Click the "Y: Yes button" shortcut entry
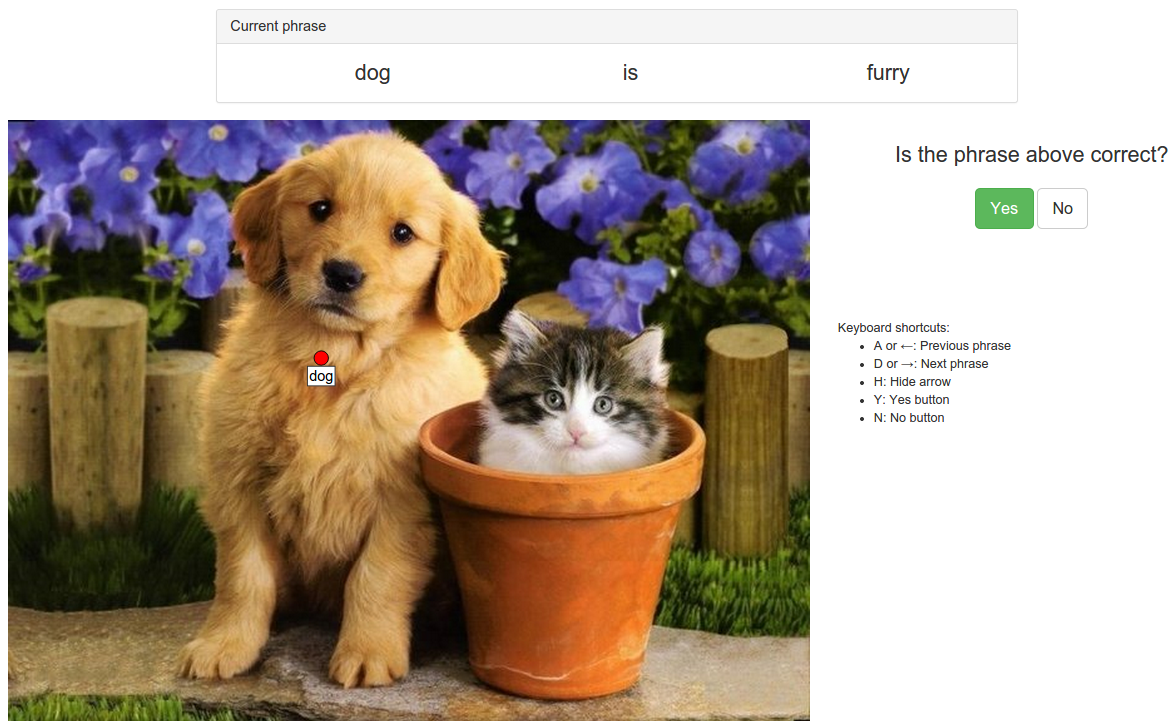This screenshot has width=1171, height=727. 911,400
